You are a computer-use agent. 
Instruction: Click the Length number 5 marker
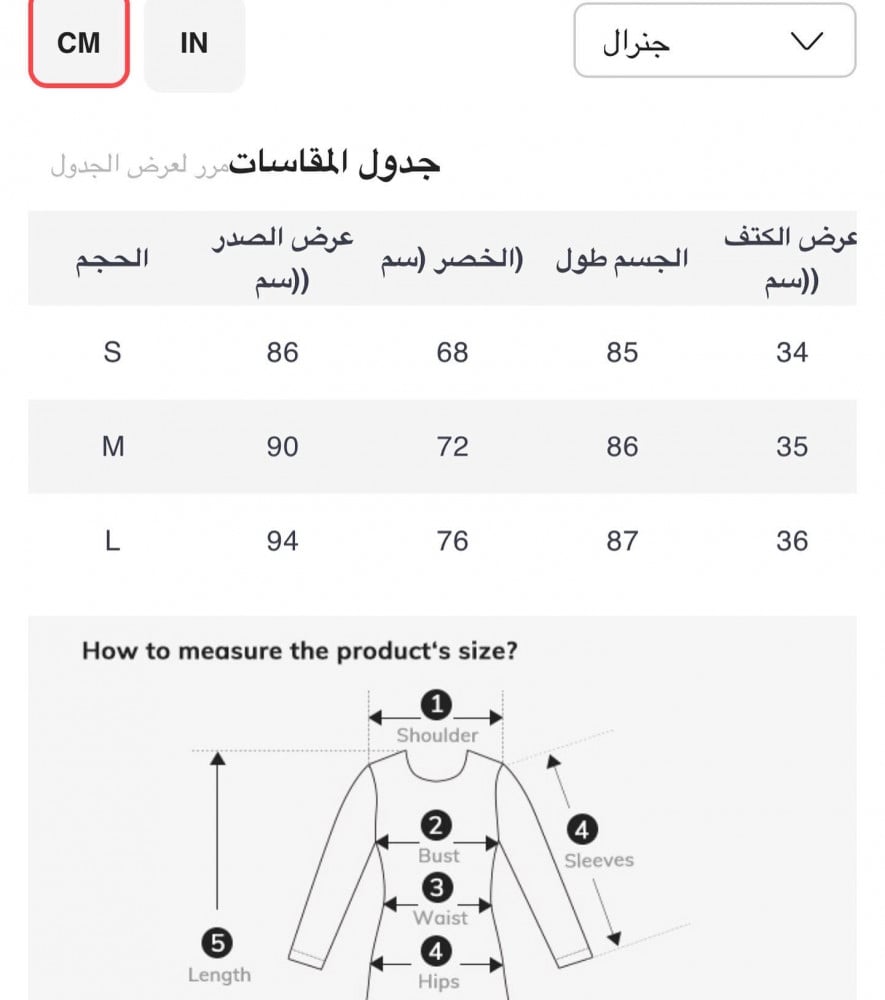(218, 942)
